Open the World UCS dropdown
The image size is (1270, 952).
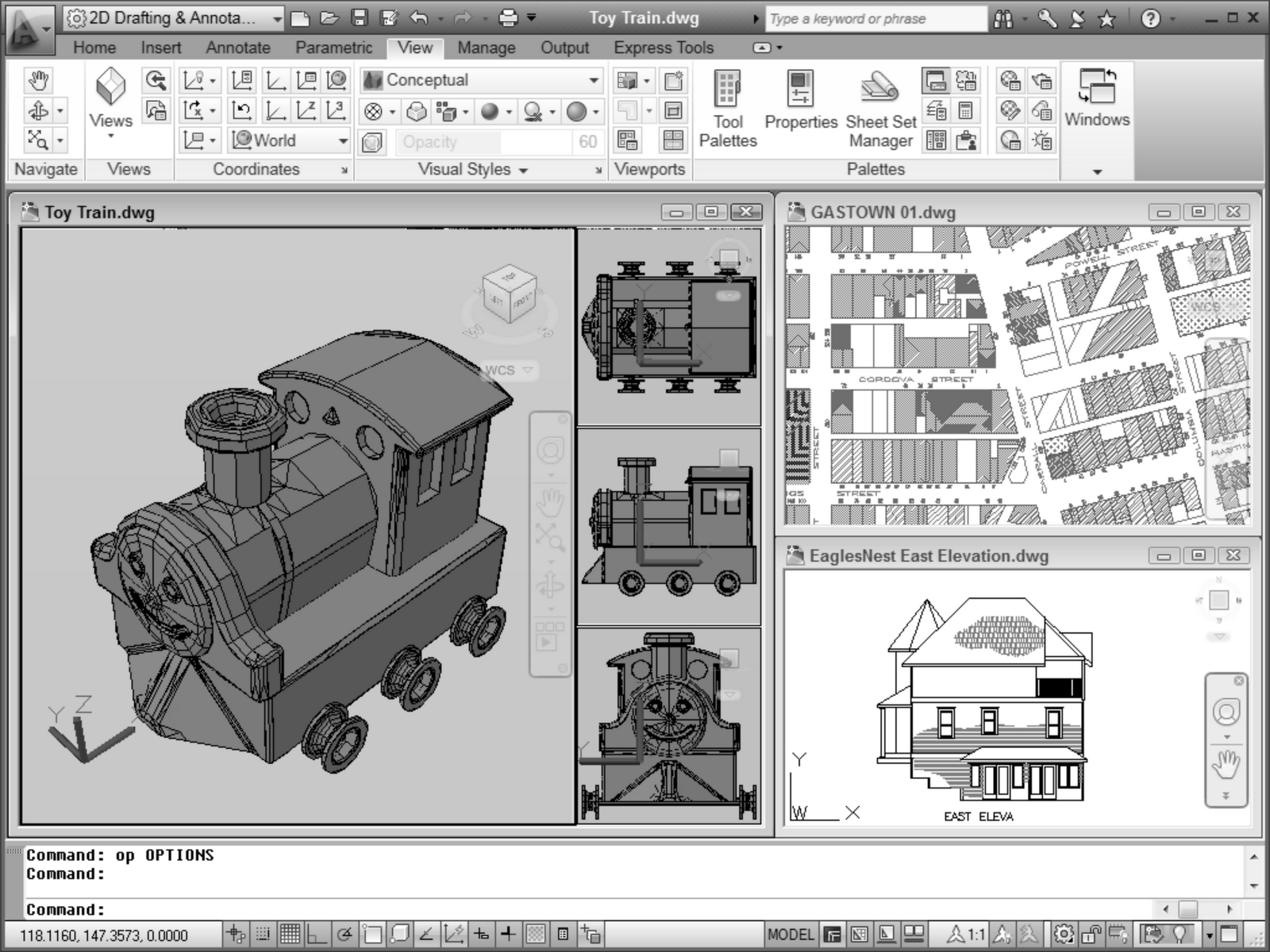[x=343, y=140]
